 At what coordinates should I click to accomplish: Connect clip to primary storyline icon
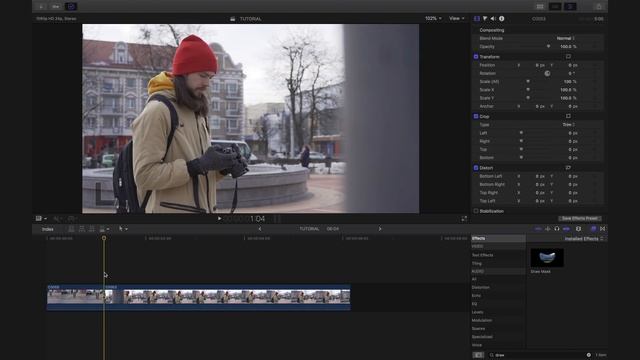(x=71, y=229)
